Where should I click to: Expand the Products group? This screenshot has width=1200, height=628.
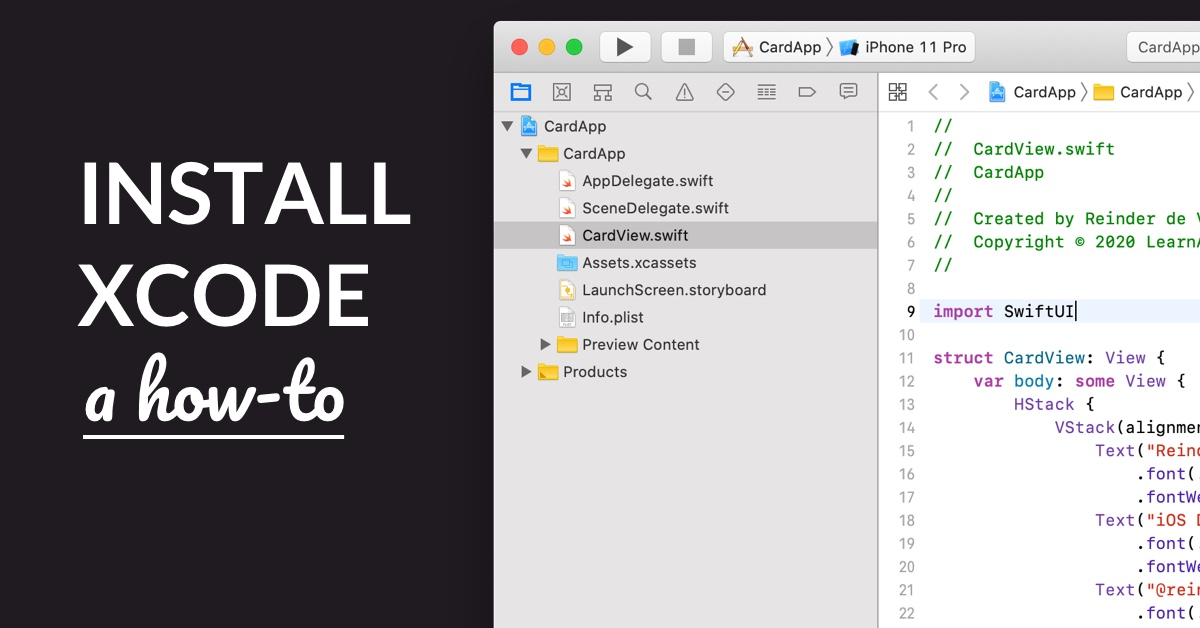point(526,372)
